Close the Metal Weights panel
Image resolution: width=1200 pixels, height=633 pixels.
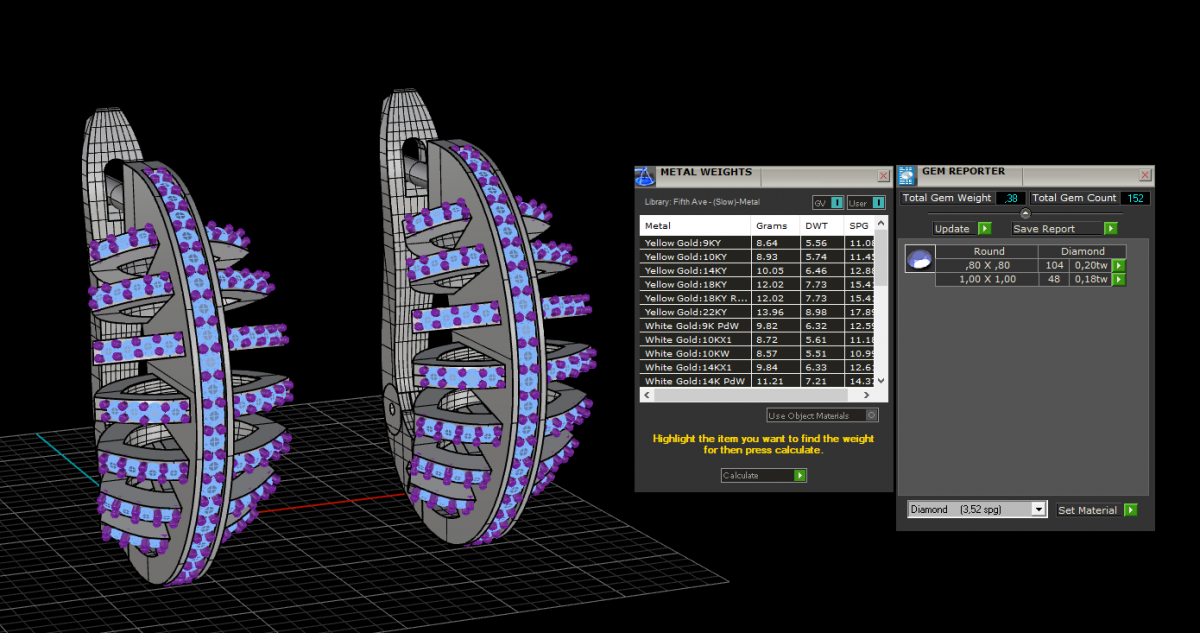883,176
